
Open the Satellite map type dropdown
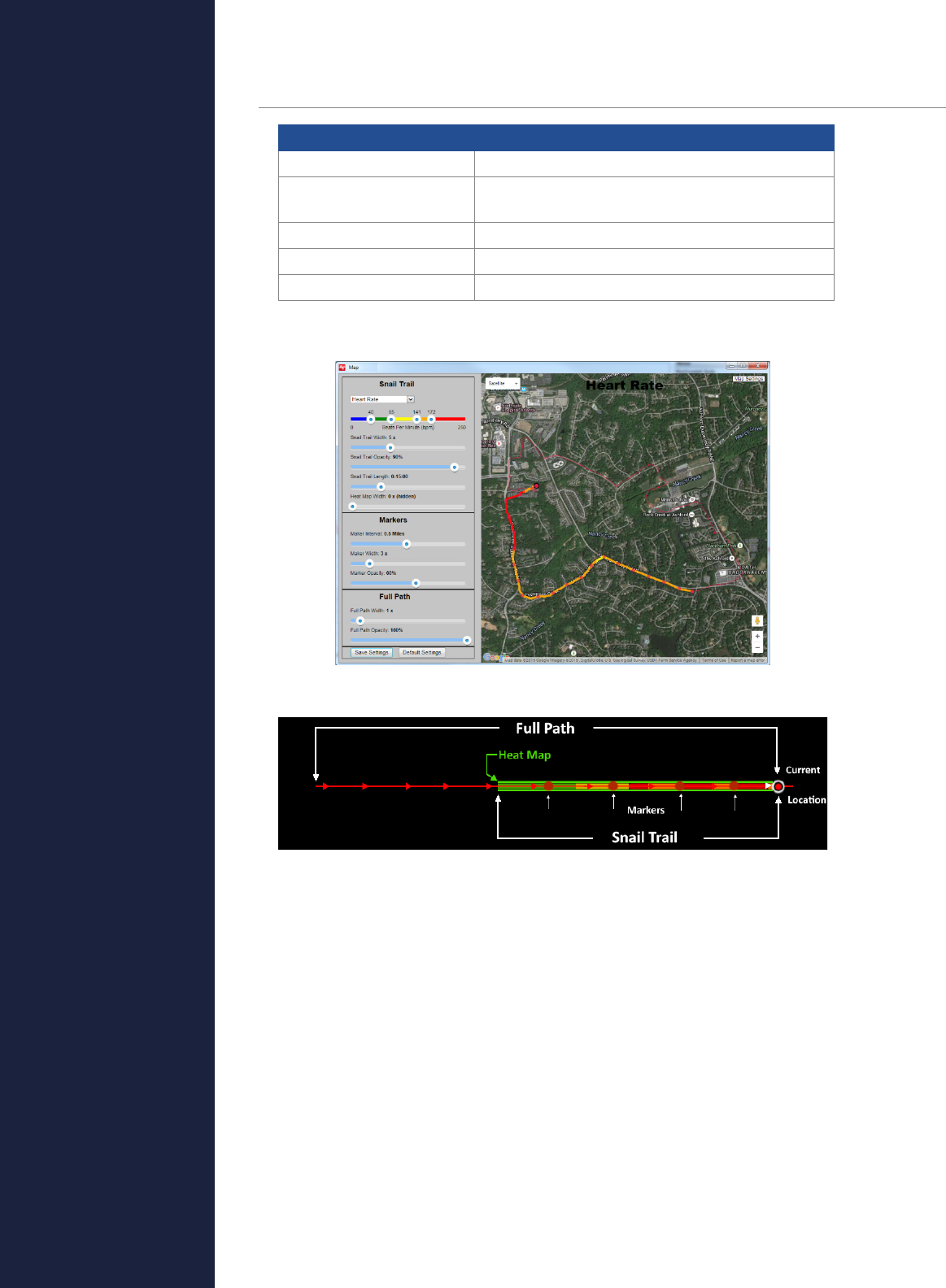[x=503, y=383]
